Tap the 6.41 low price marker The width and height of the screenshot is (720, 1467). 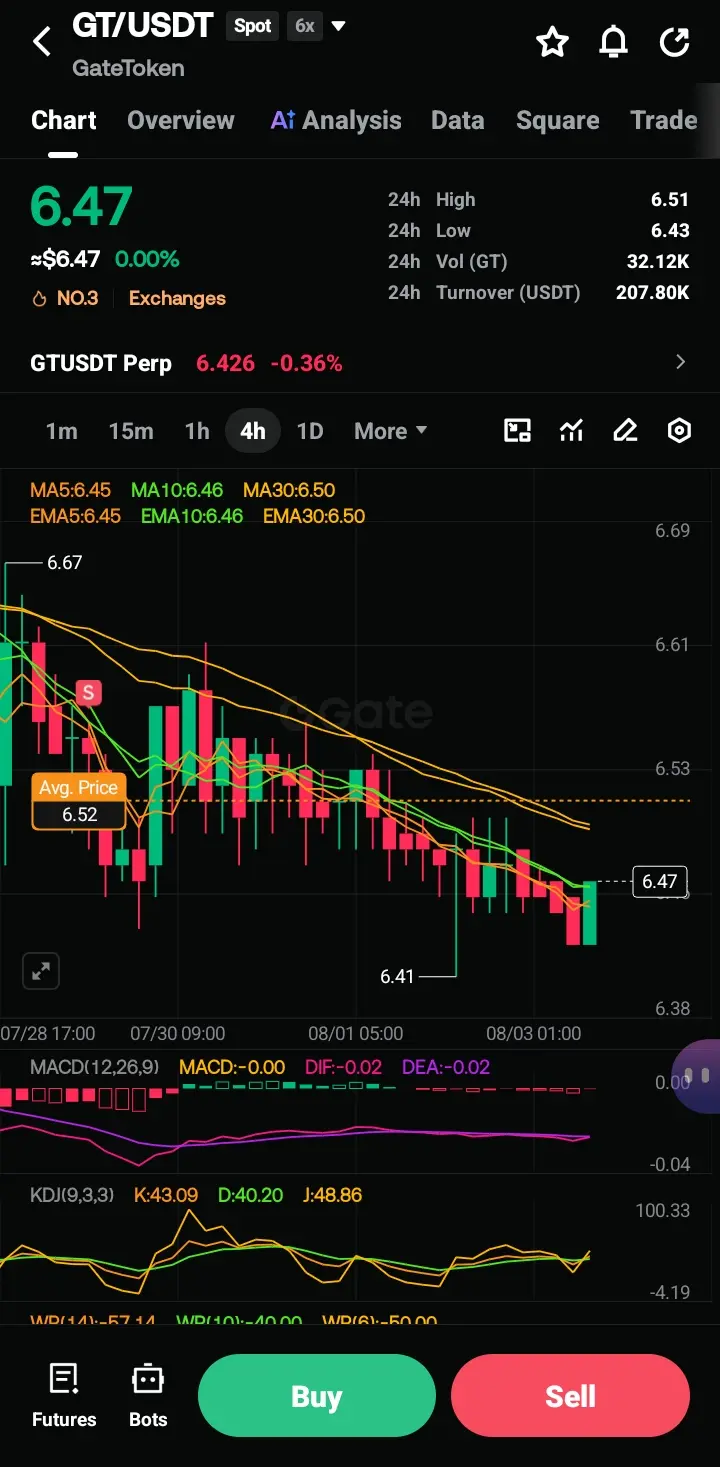[397, 976]
